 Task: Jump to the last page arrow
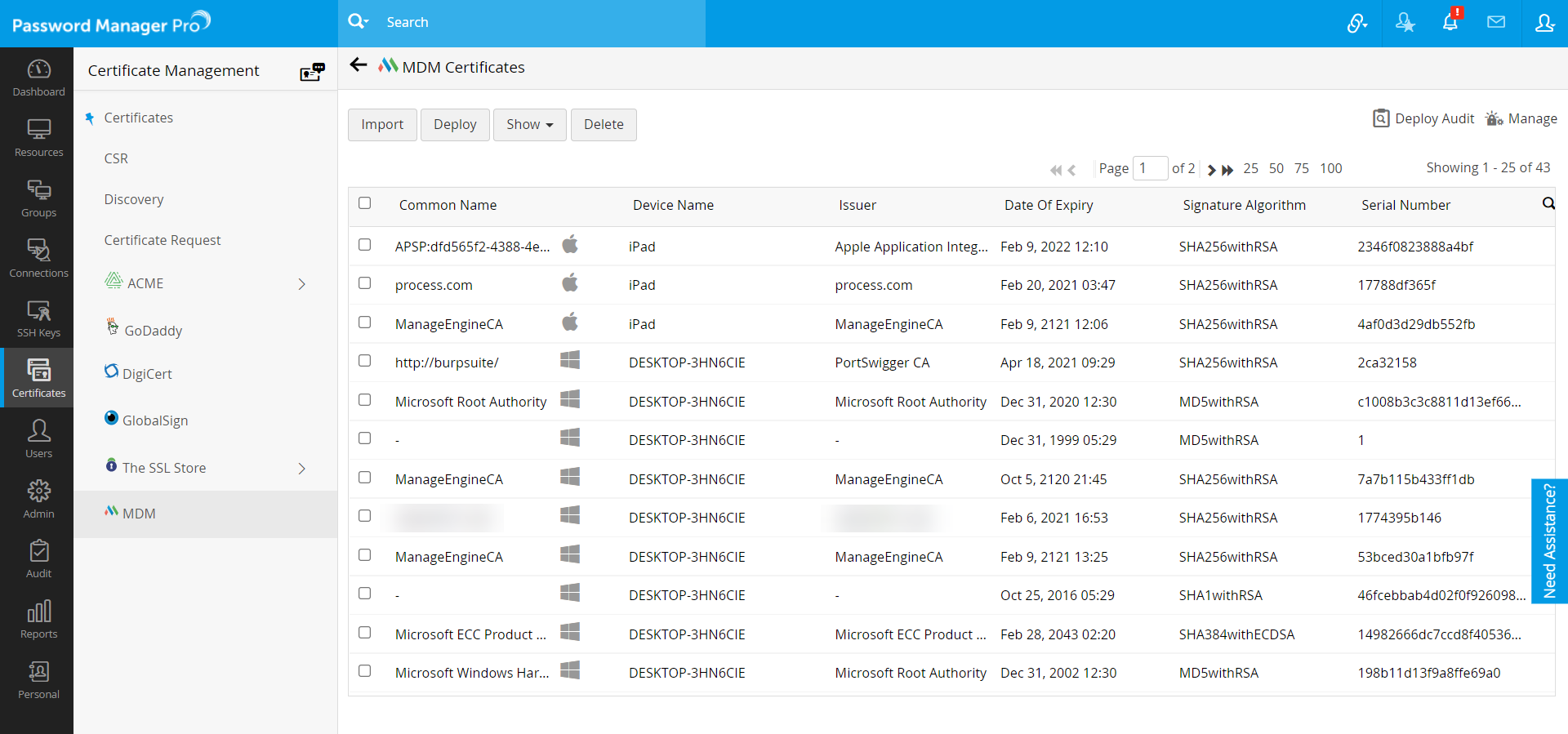pos(1227,170)
